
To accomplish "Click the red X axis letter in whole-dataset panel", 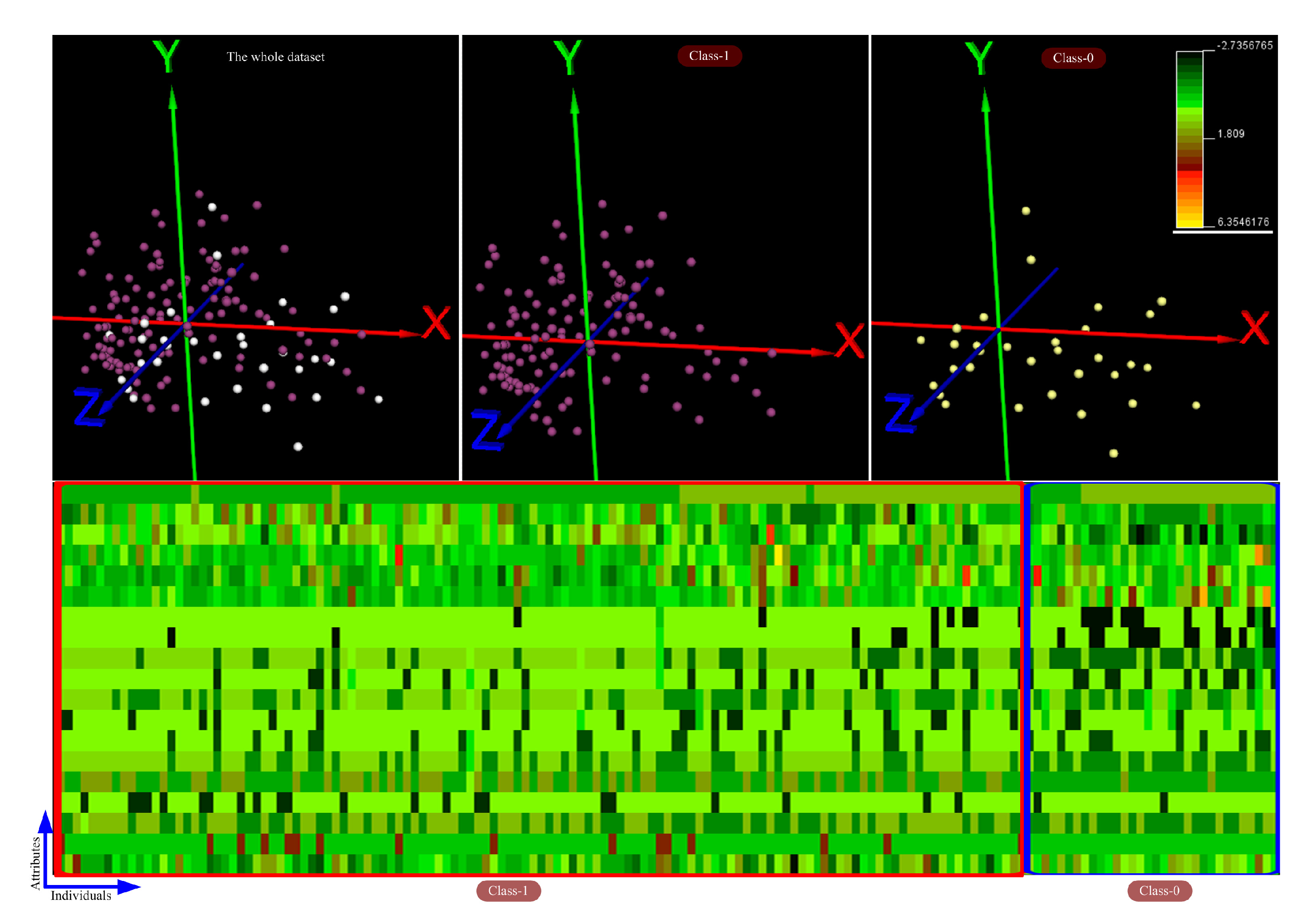I will (x=436, y=323).
